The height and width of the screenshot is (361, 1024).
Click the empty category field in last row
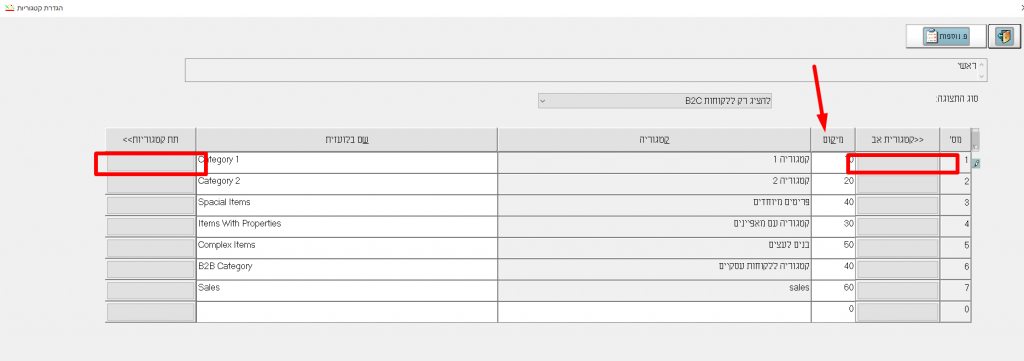pos(654,311)
